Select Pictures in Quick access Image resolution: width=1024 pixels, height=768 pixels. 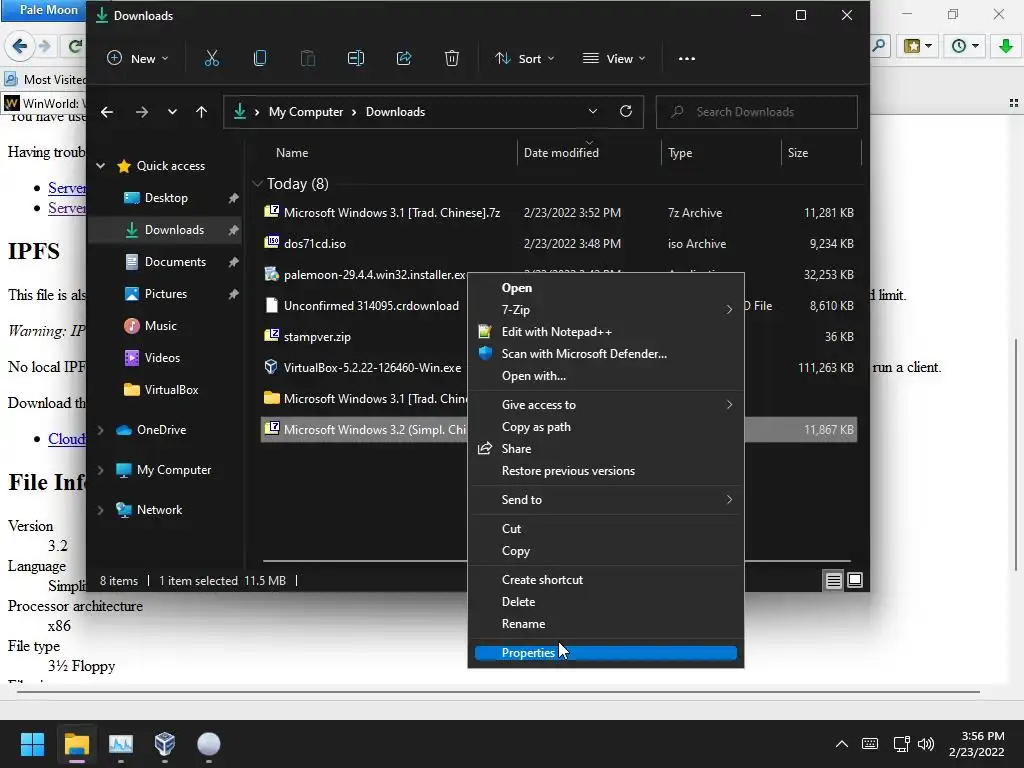(x=166, y=295)
